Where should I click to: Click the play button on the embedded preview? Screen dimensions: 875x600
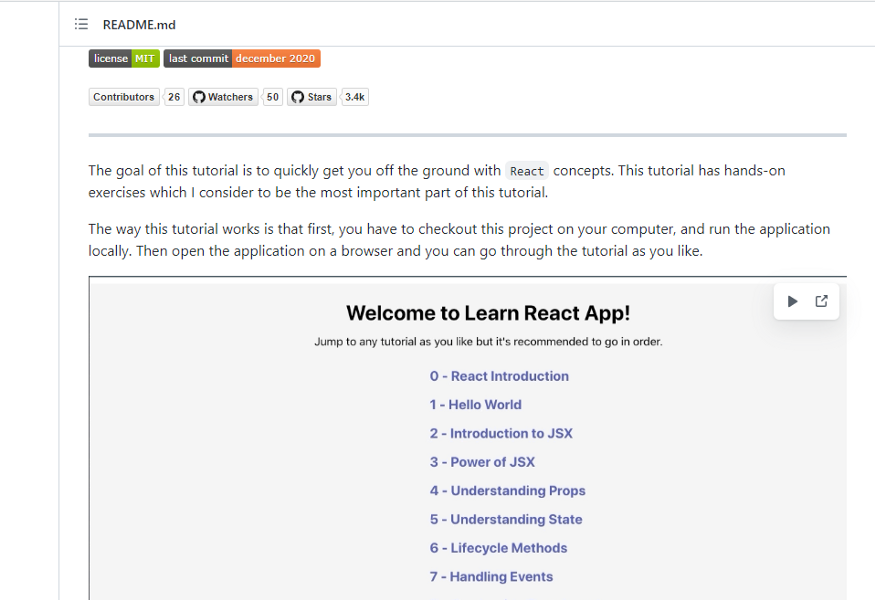pos(792,301)
